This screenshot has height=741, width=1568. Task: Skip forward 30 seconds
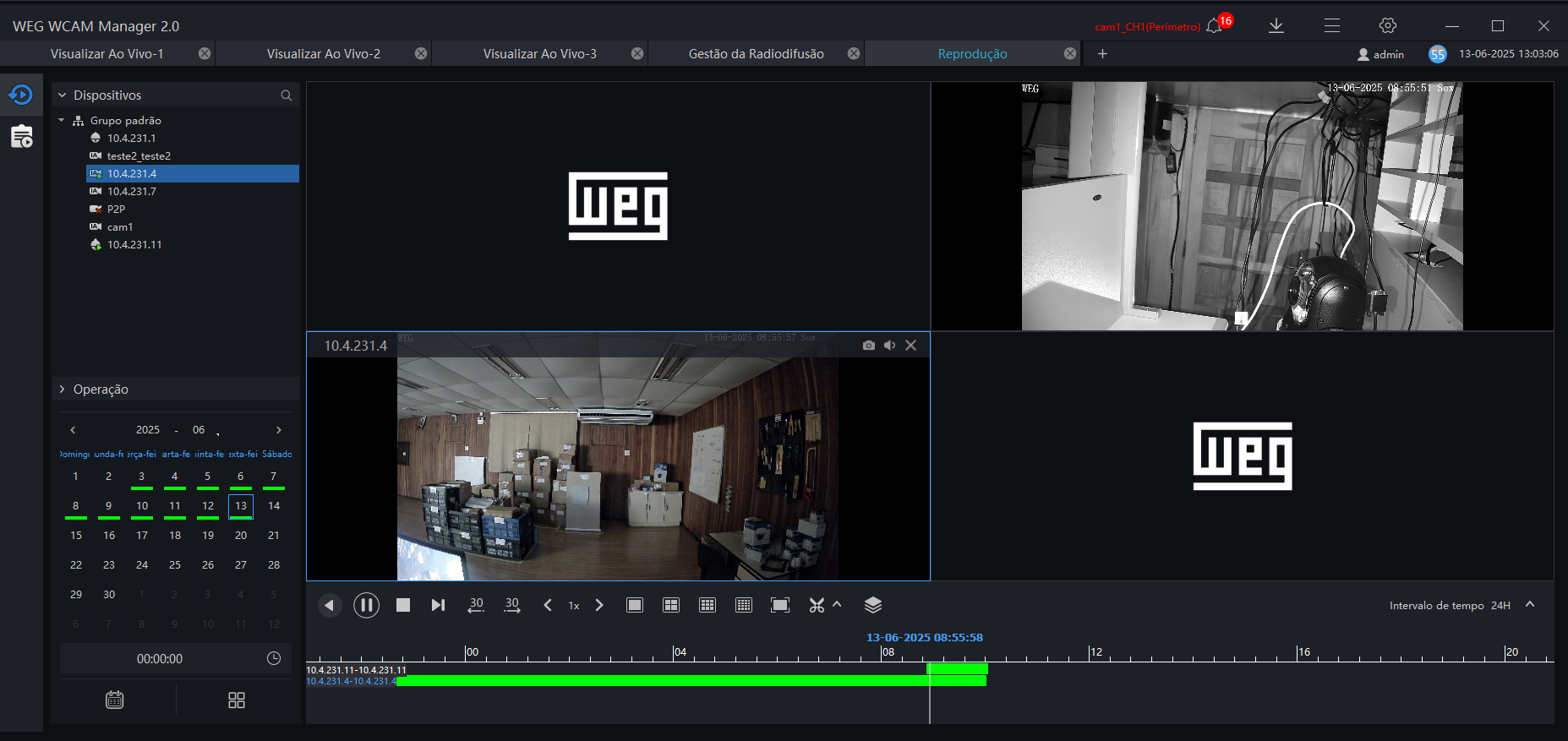pyautogui.click(x=512, y=605)
